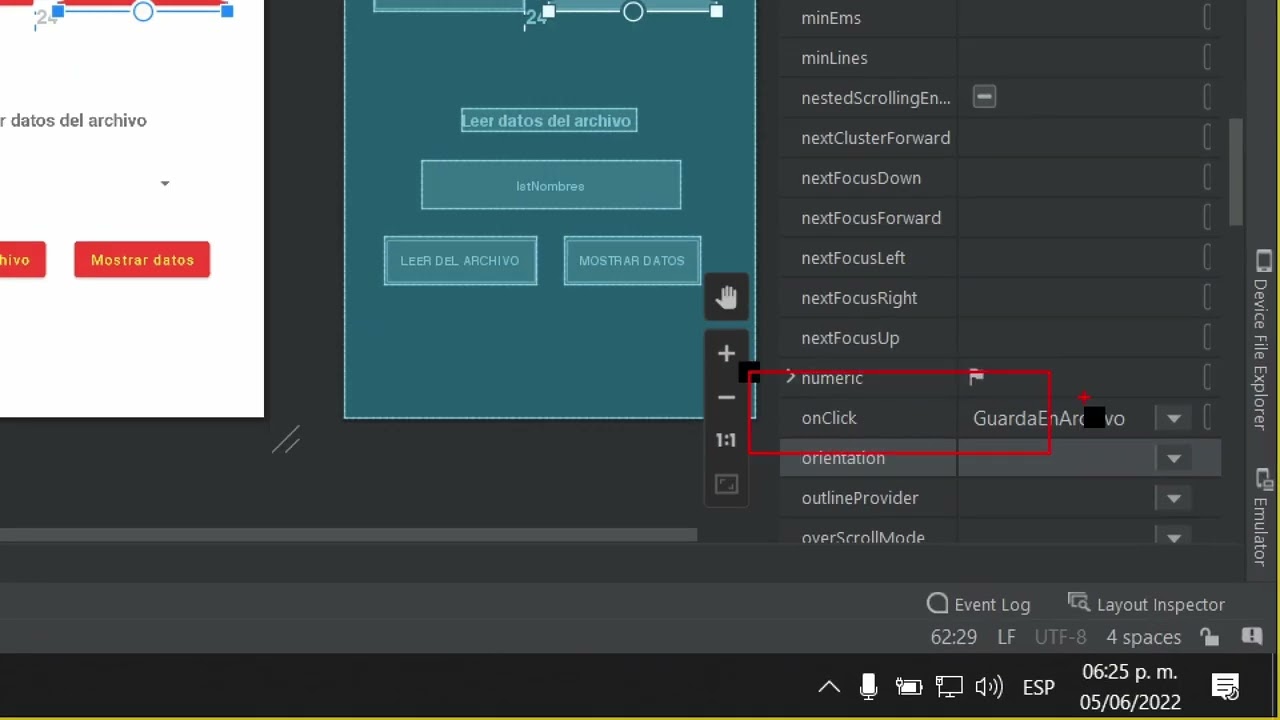Toggle the nestedScrollingEnabled checkbox

[x=984, y=97]
